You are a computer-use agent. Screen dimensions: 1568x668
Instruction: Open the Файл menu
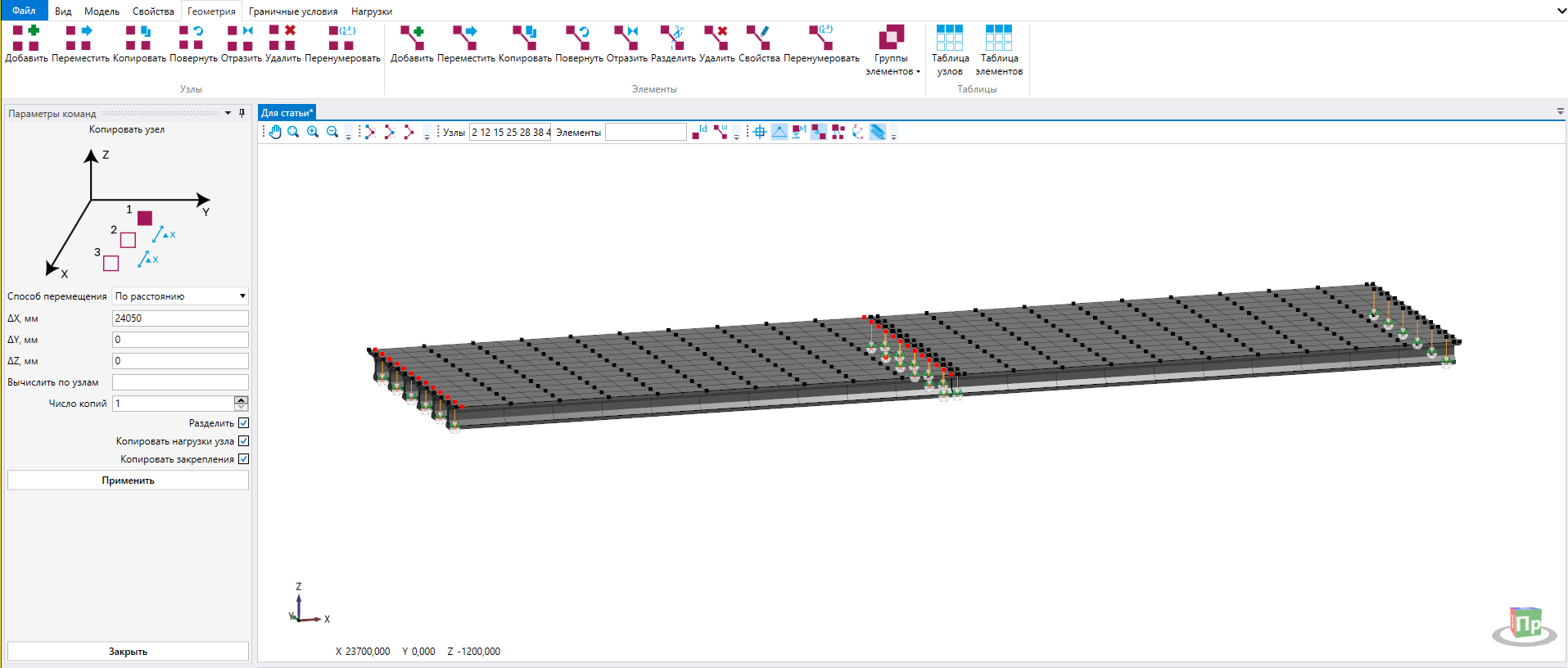(24, 11)
